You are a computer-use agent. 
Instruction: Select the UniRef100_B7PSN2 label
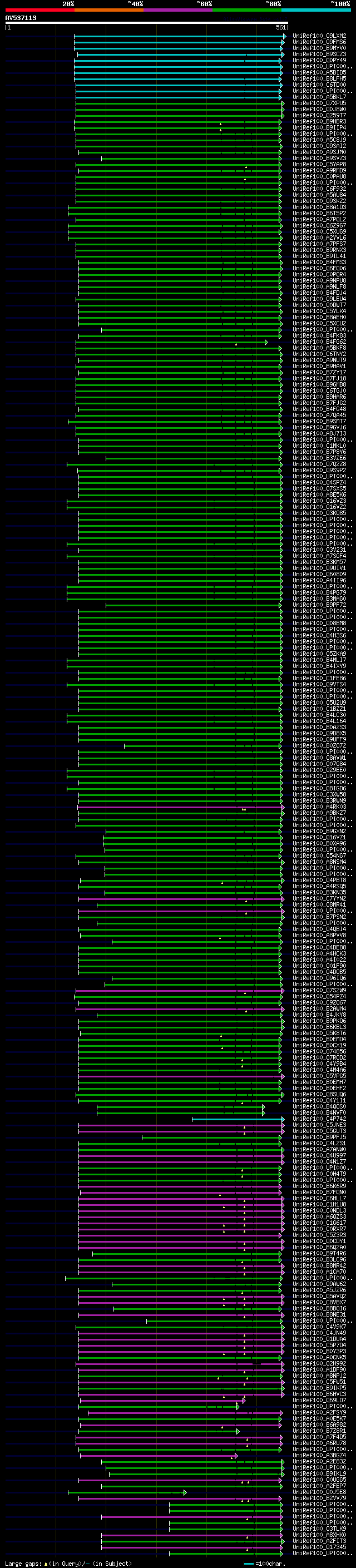click(x=319, y=917)
